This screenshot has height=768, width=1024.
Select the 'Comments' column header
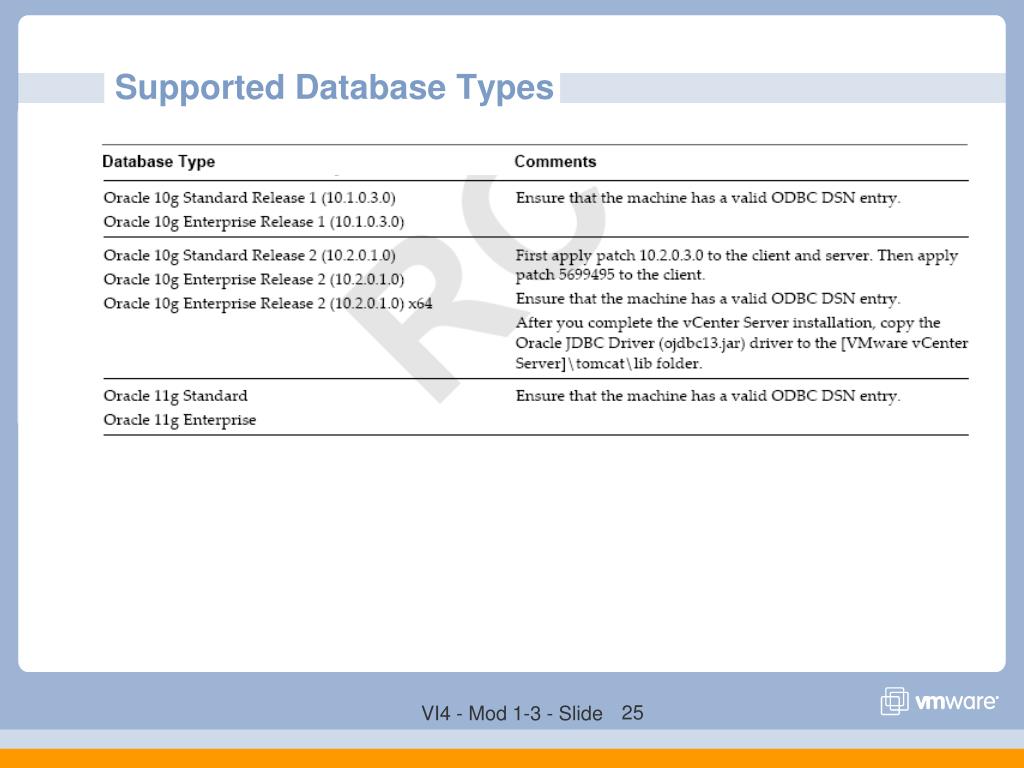[555, 161]
